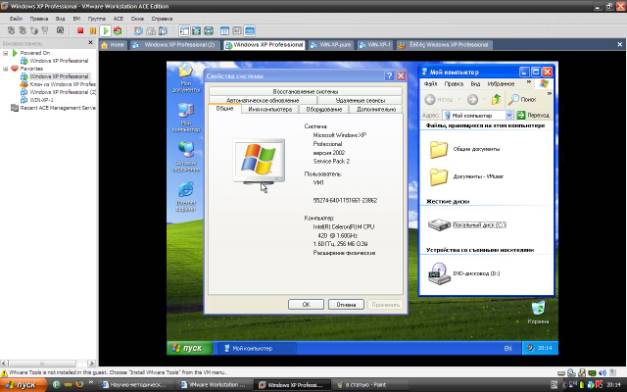Click the Up folder arrow in My Computer

pyautogui.click(x=496, y=99)
